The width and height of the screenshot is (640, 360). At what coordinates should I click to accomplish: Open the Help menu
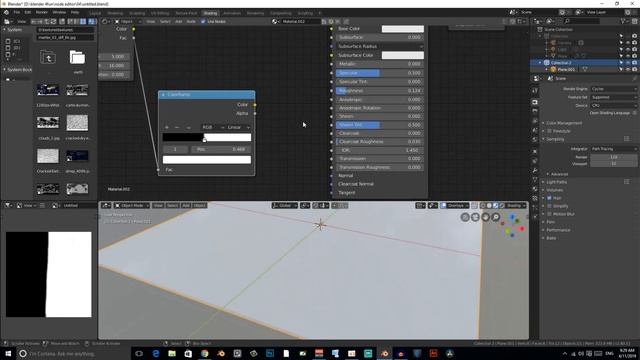pyautogui.click(x=75, y=13)
